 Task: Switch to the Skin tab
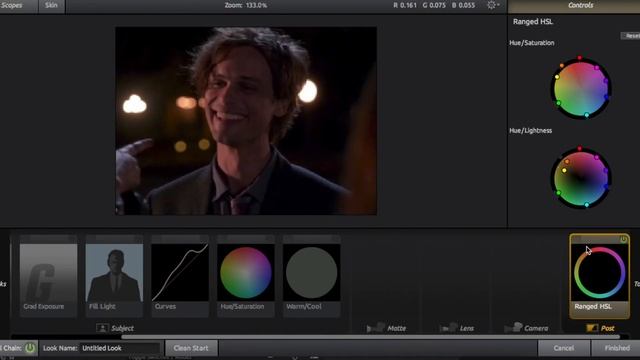point(51,5)
